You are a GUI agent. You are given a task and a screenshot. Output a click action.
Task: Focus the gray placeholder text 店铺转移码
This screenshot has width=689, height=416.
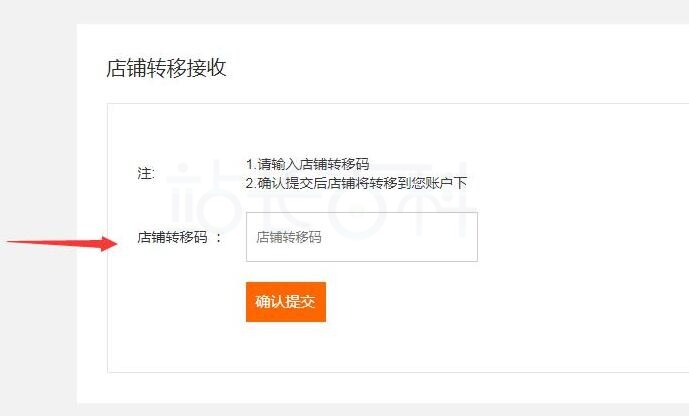pyautogui.click(x=289, y=237)
